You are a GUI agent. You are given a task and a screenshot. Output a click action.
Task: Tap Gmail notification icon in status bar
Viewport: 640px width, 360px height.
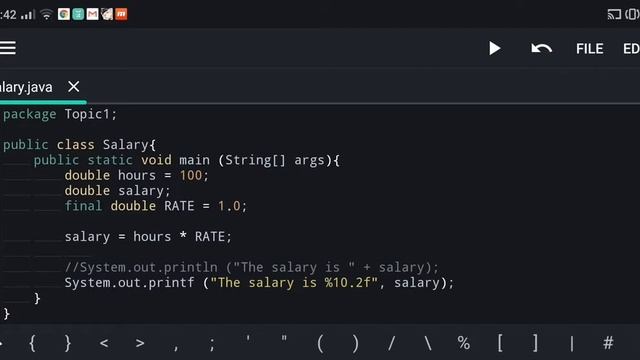(x=93, y=14)
